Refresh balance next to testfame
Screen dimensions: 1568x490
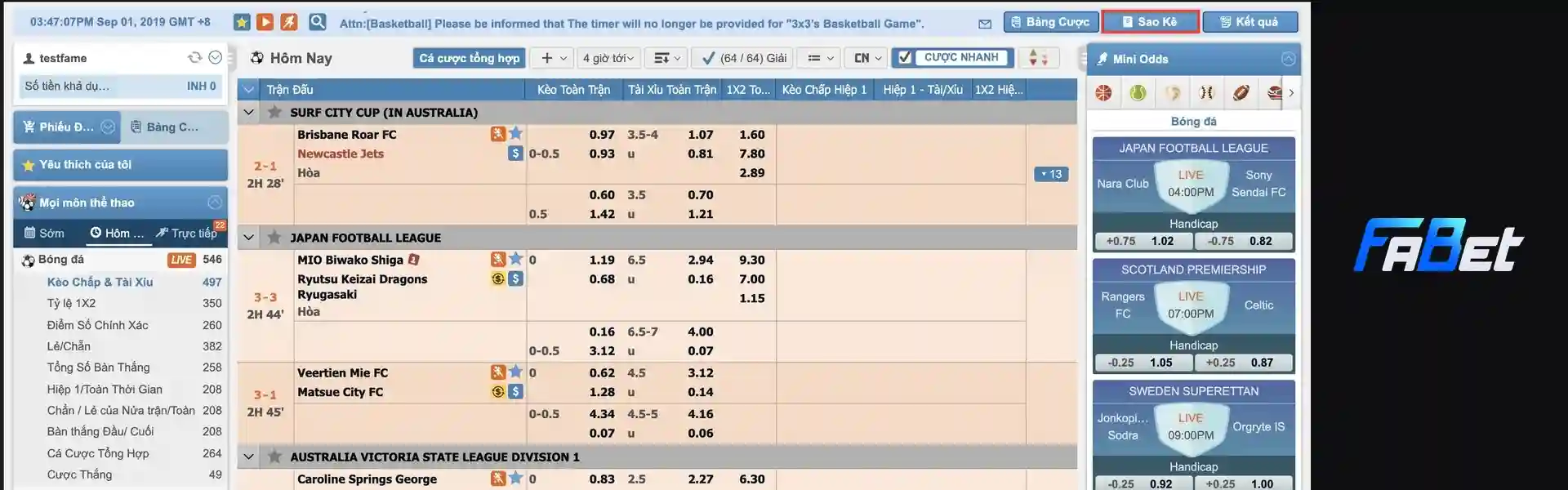coord(194,57)
